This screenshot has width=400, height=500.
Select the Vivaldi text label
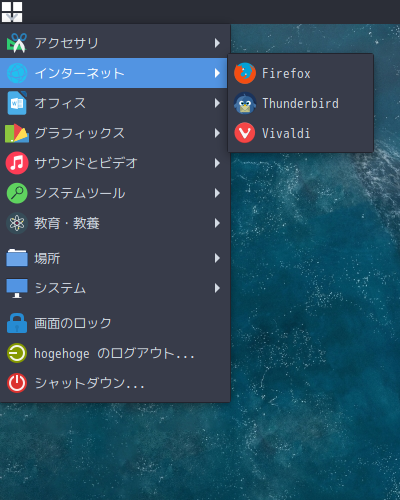[x=286, y=133]
